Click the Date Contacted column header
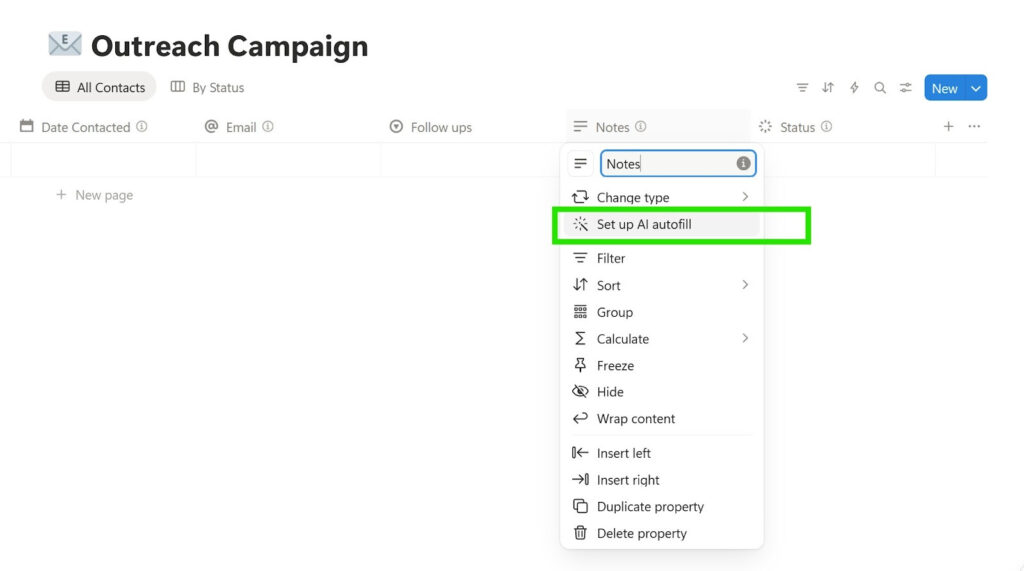1024x571 pixels. [x=84, y=127]
